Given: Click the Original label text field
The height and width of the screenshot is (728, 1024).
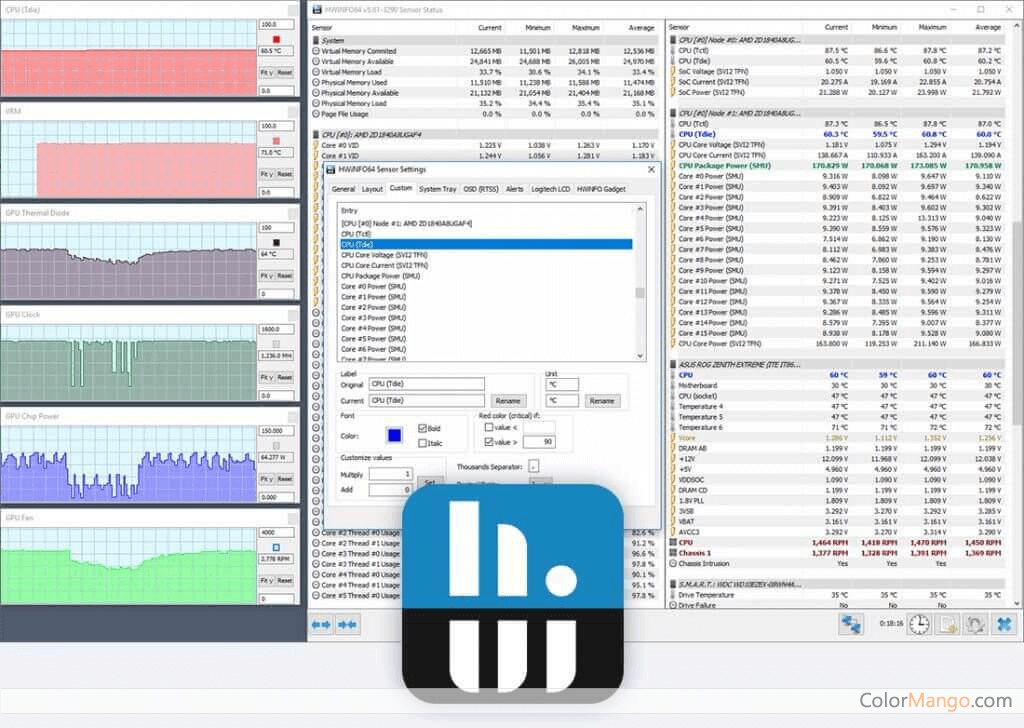Looking at the screenshot, I should pyautogui.click(x=426, y=384).
